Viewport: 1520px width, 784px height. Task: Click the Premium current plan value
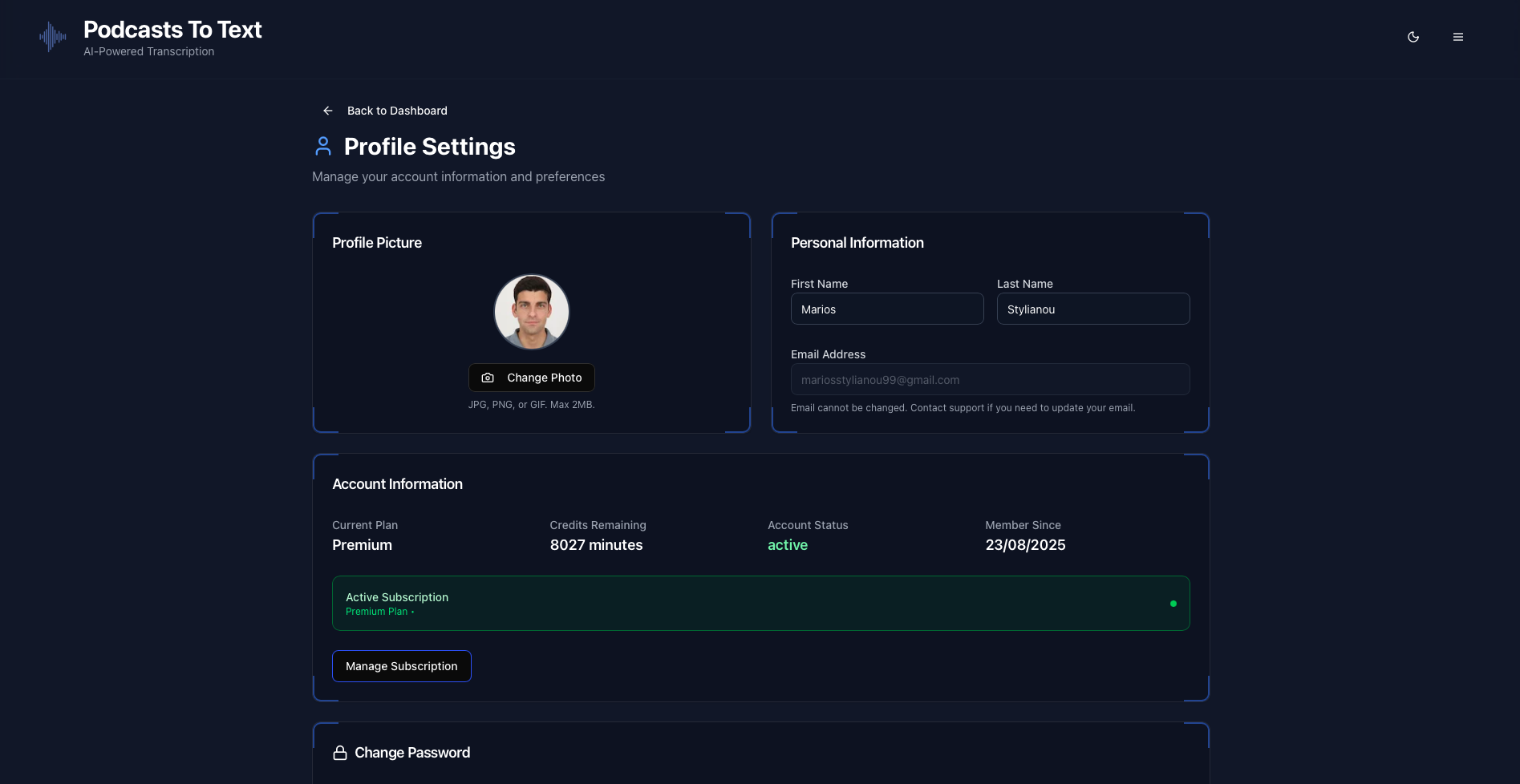click(x=363, y=545)
